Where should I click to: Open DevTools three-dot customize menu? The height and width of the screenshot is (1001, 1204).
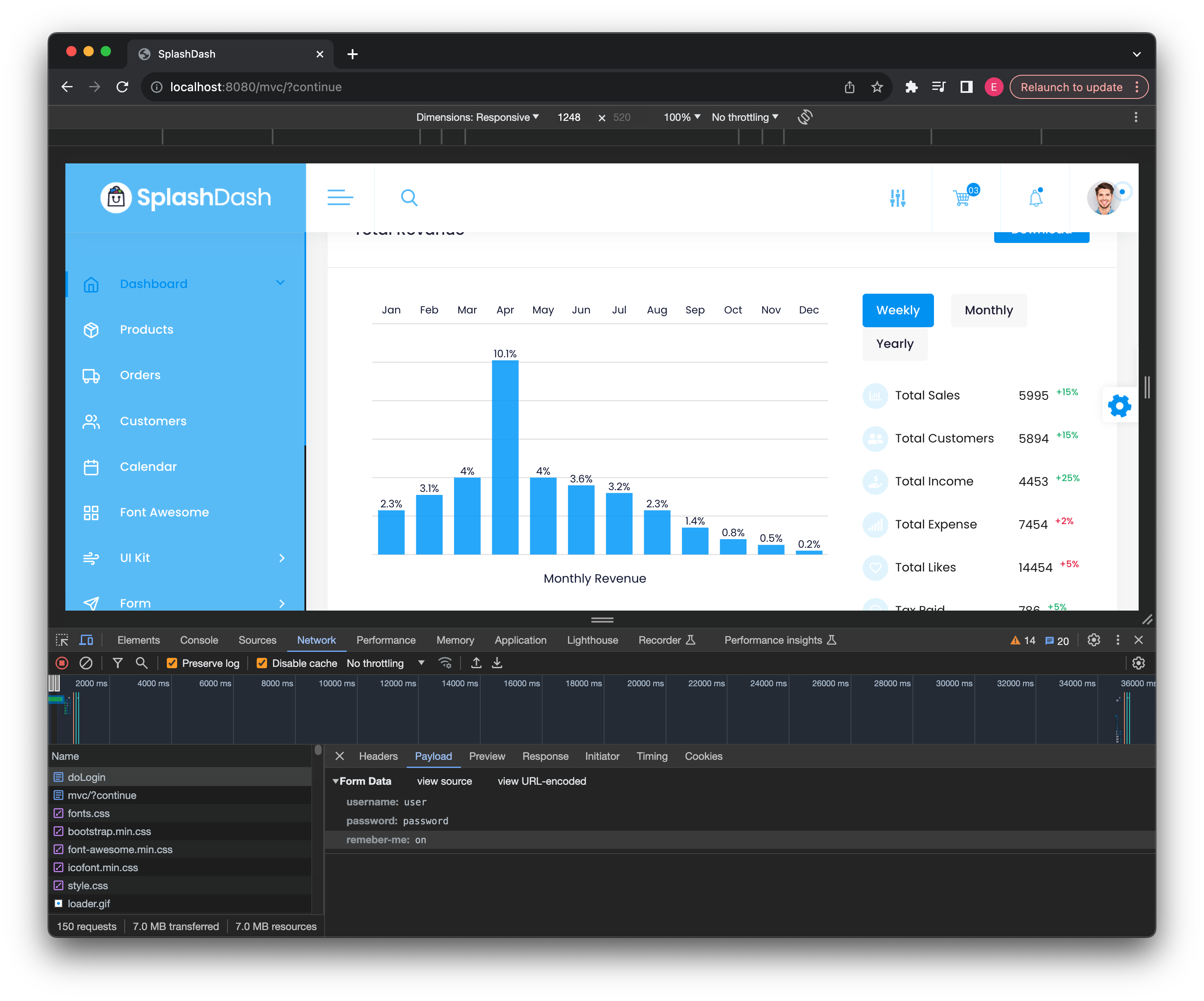(1118, 640)
